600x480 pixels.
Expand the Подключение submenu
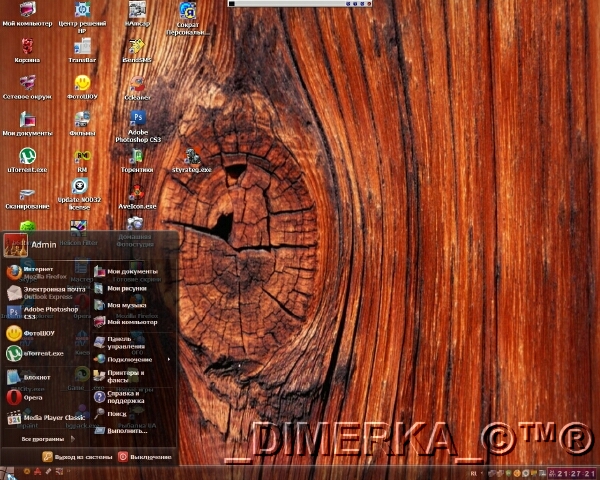tap(130, 358)
